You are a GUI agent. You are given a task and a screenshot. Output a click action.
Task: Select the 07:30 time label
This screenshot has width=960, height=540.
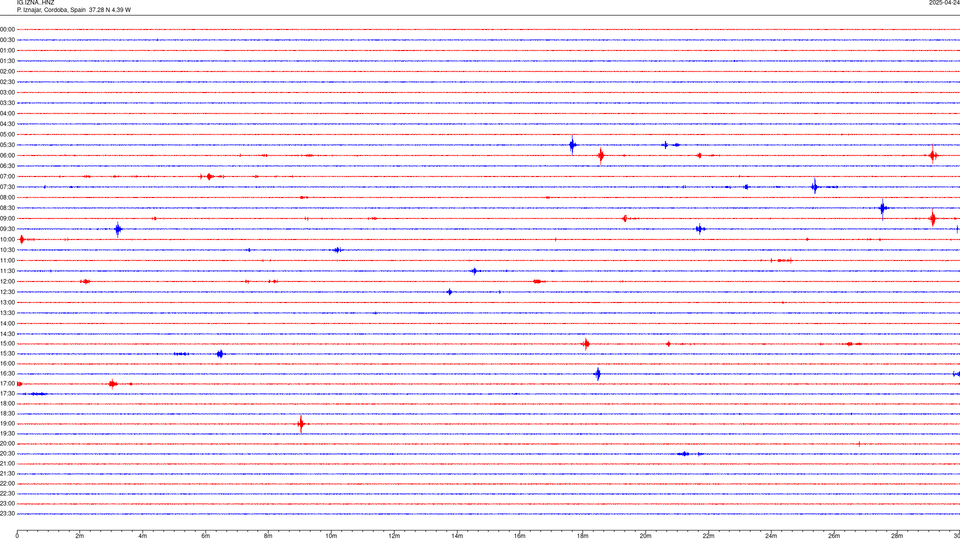click(7, 187)
